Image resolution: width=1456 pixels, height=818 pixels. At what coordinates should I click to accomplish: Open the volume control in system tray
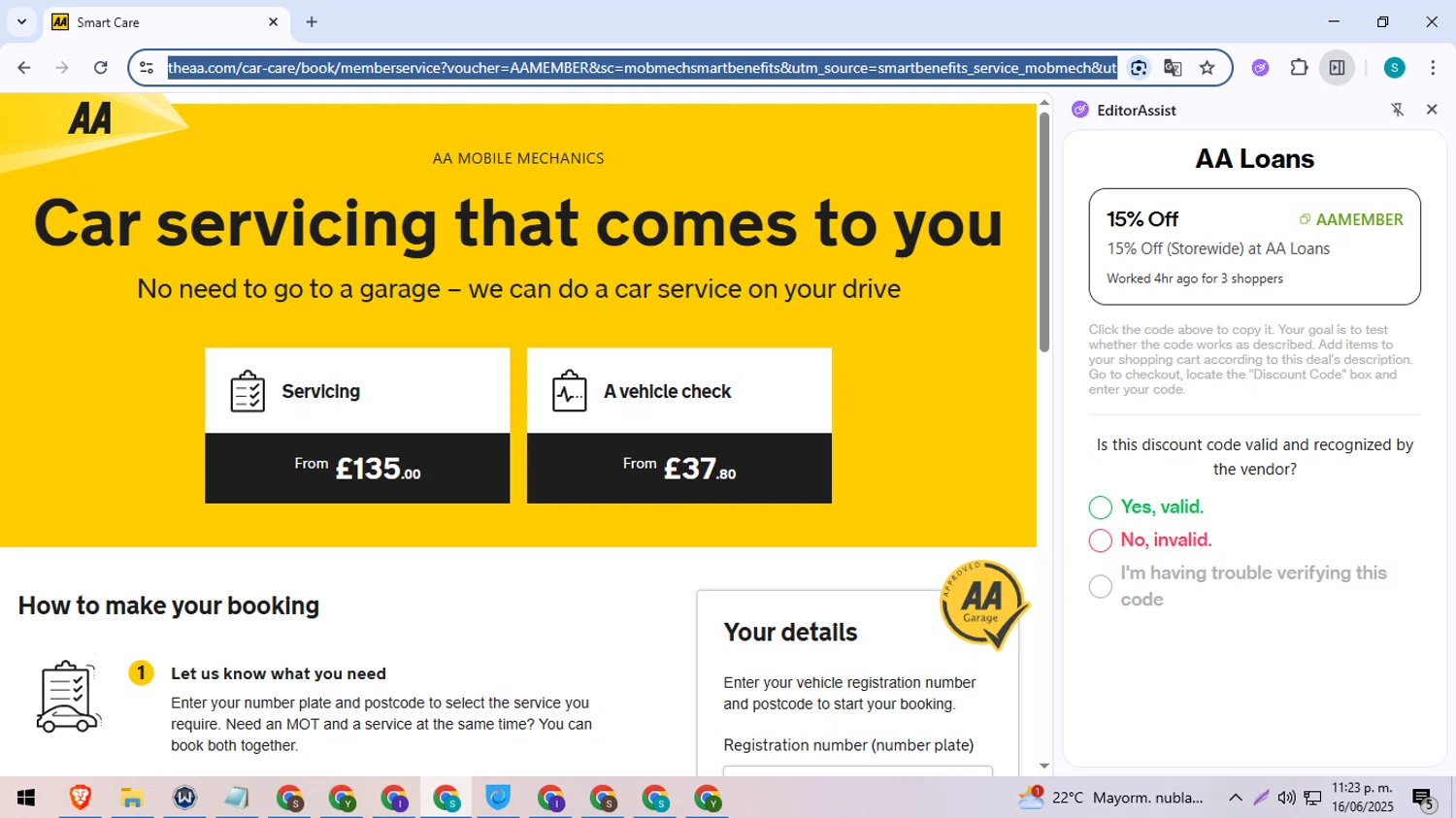pos(1286,798)
